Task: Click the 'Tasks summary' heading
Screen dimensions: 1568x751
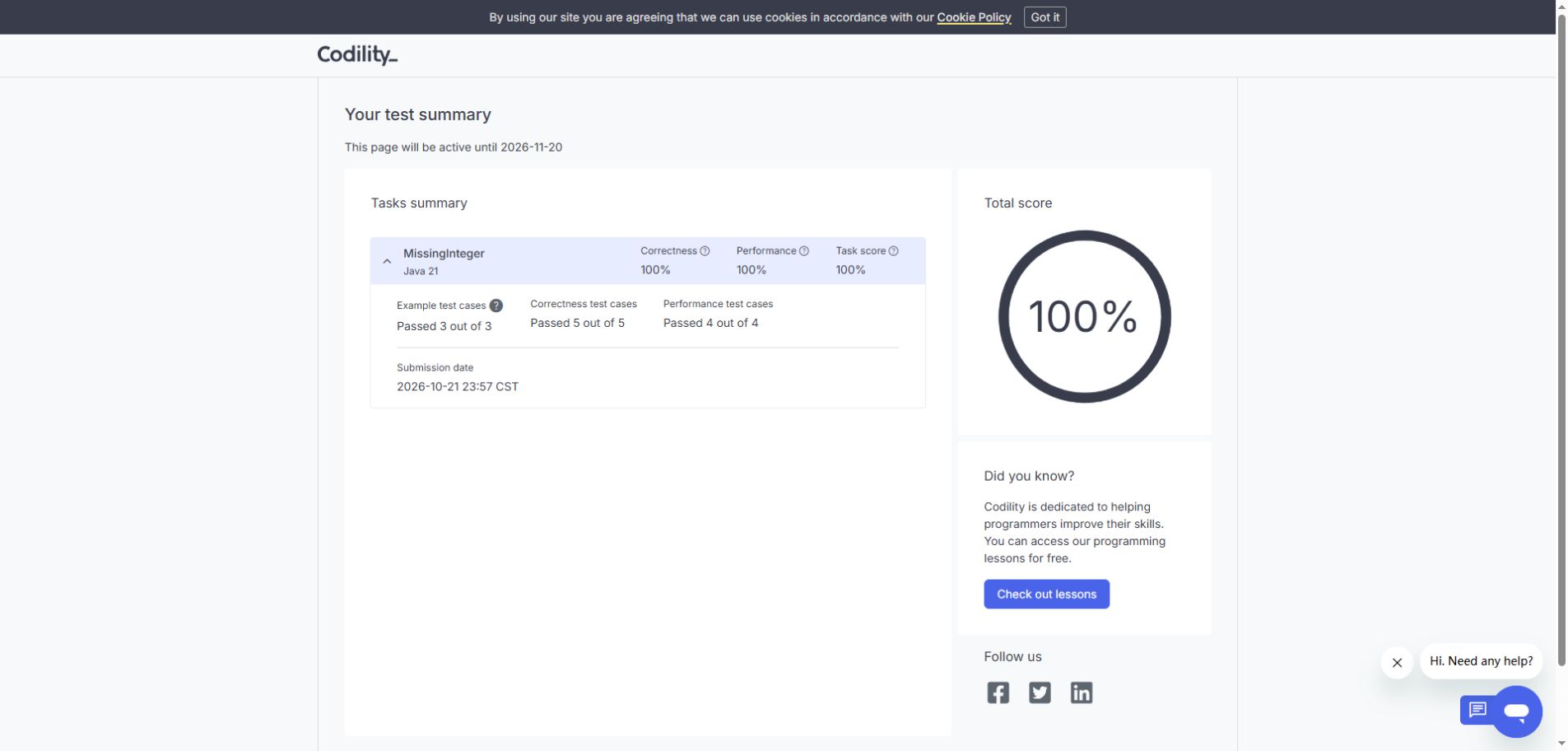Action: pos(419,203)
